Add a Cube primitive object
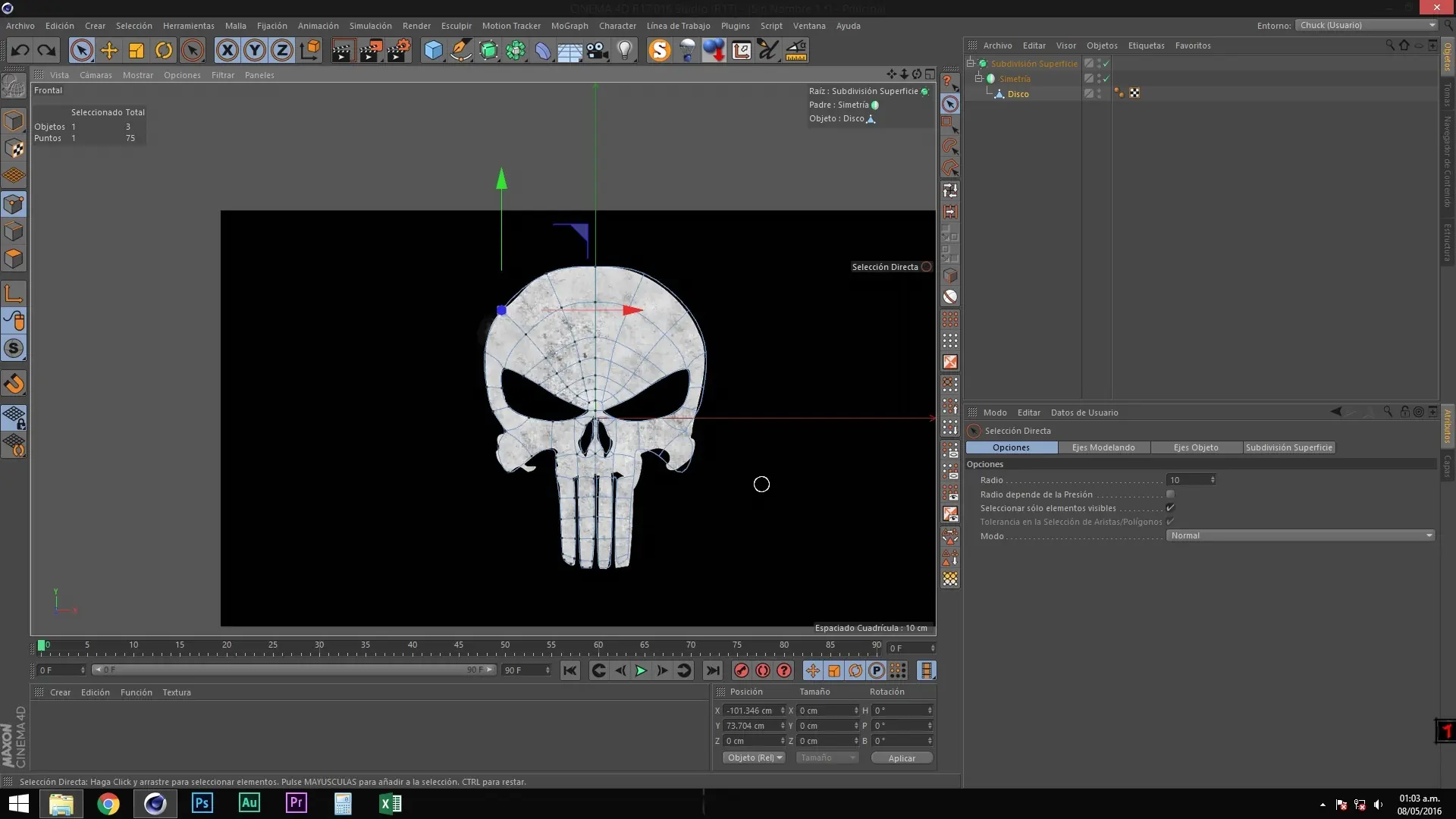 point(433,51)
